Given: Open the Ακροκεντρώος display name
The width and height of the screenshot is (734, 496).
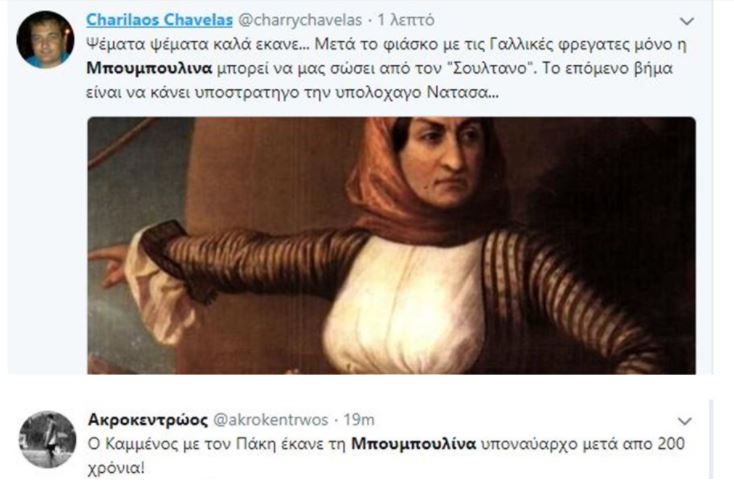Looking at the screenshot, I should tap(148, 420).
